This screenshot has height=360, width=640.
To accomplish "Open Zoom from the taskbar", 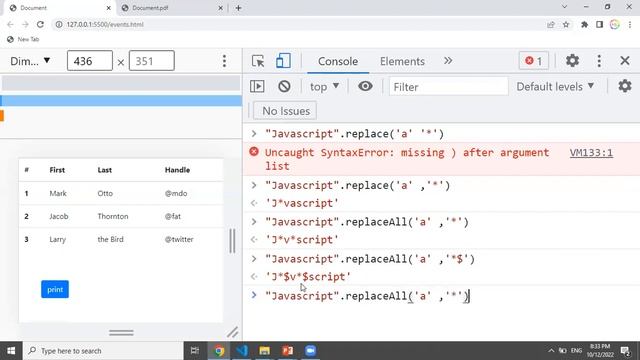I will coord(310,351).
